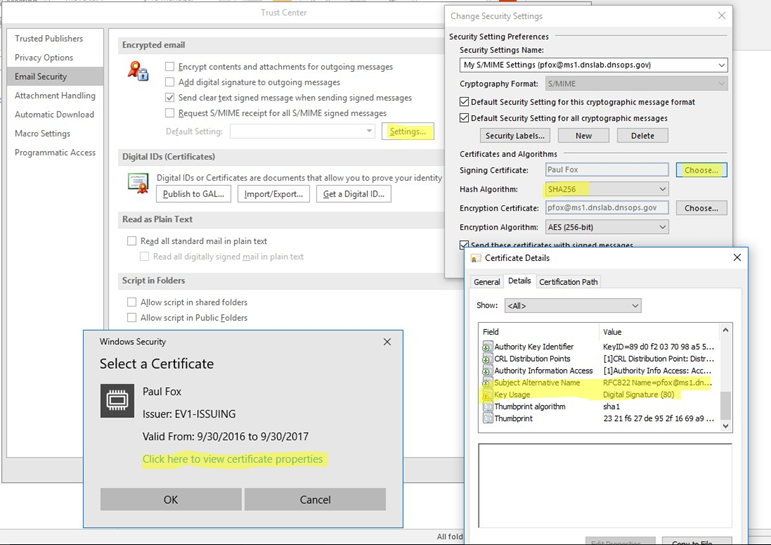Close the Change Security Settings dialog

coord(721,16)
